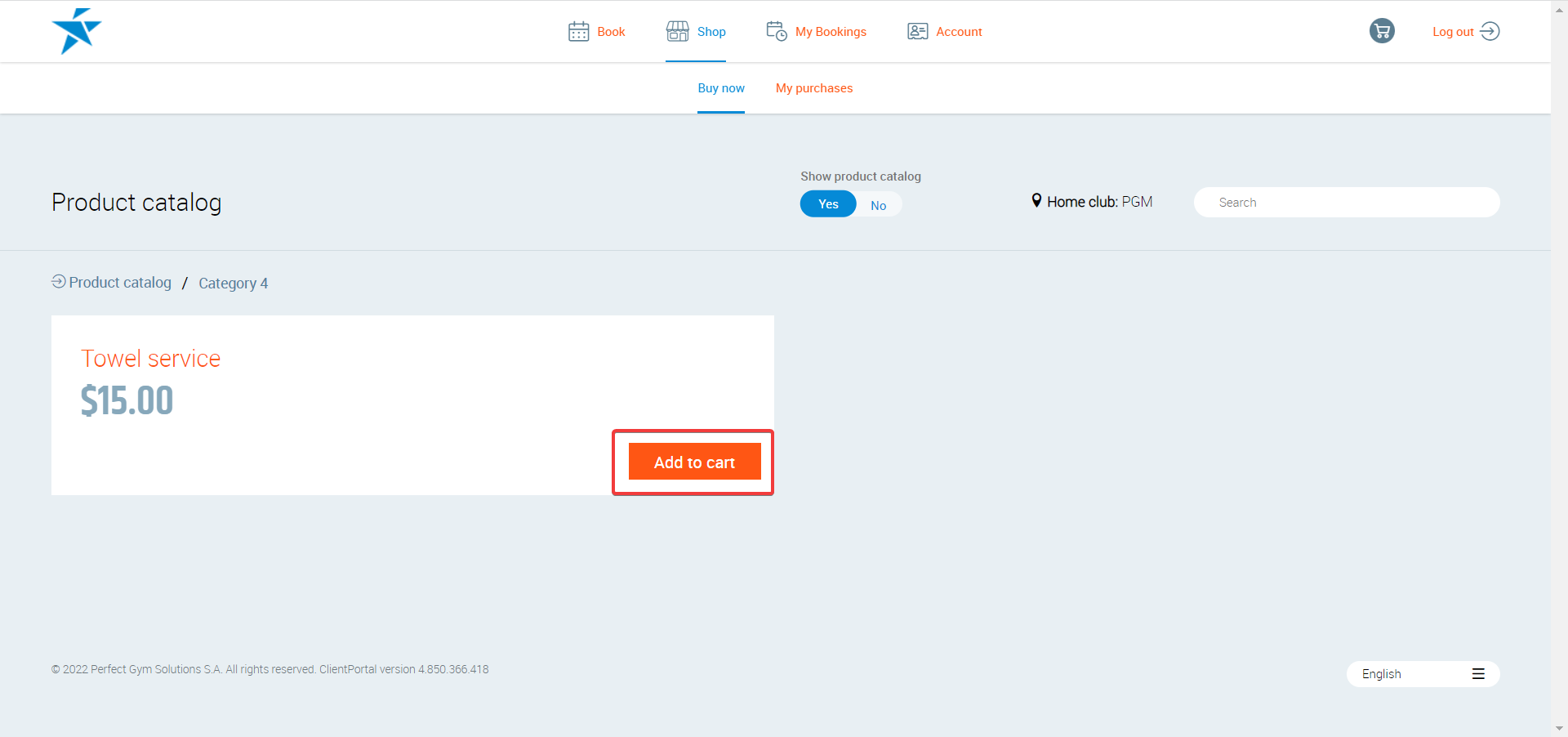The height and width of the screenshot is (737, 1568).
Task: Click the breadcrumb arrow circle icon
Action: [x=59, y=282]
